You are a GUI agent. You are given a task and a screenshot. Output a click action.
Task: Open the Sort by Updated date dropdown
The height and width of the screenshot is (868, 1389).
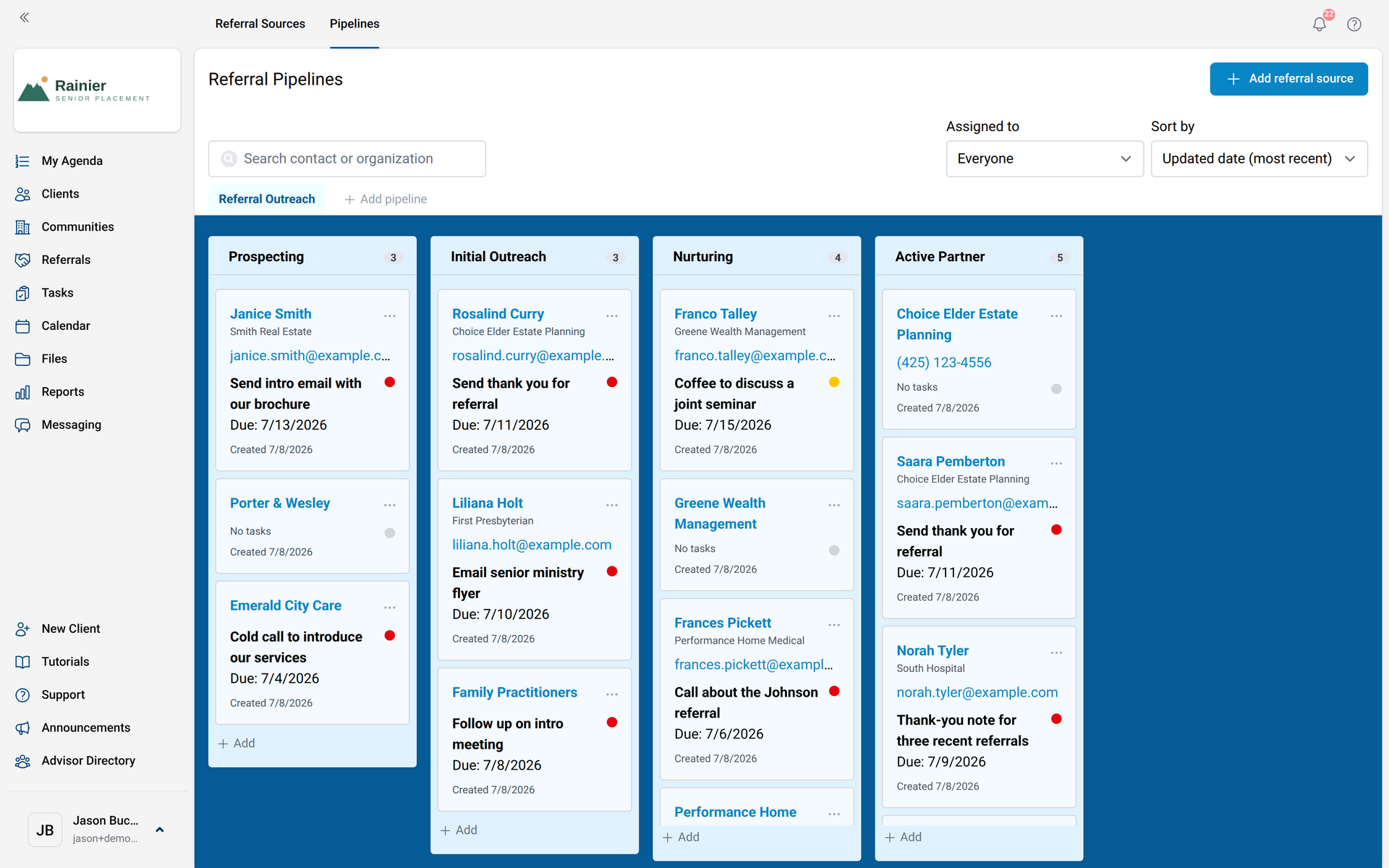tap(1259, 158)
